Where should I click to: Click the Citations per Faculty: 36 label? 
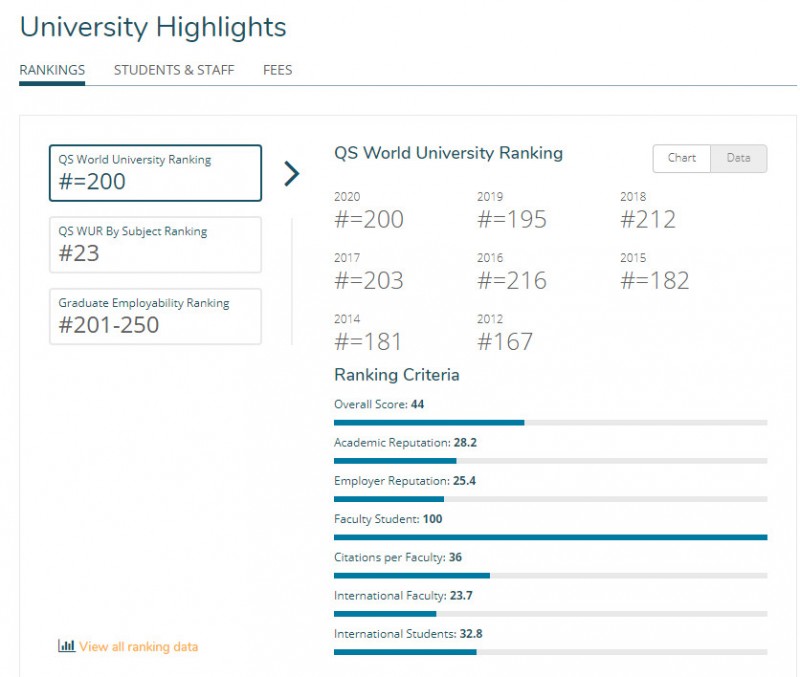point(398,558)
